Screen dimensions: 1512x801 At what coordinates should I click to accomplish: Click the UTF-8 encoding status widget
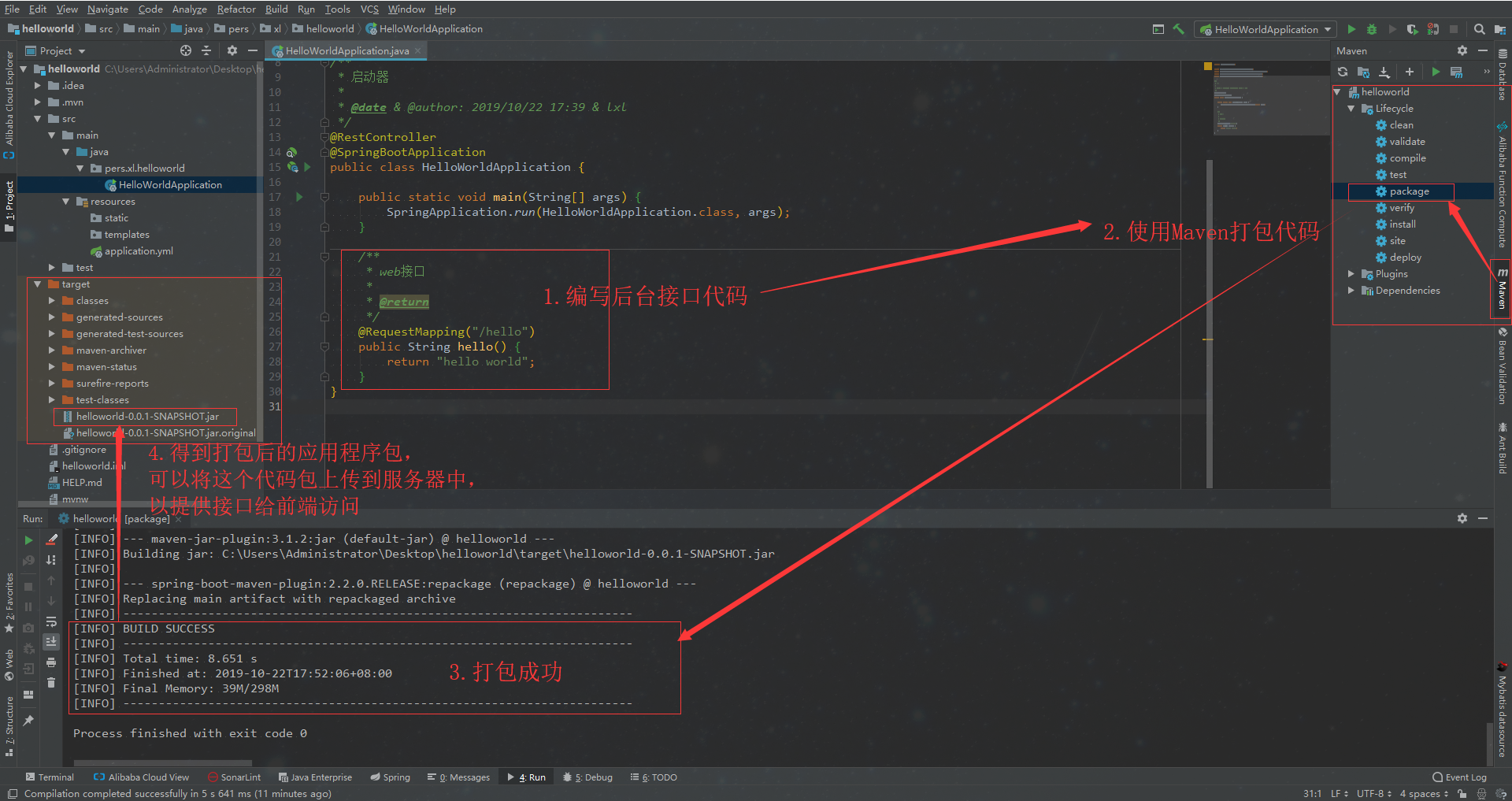coord(1376,794)
